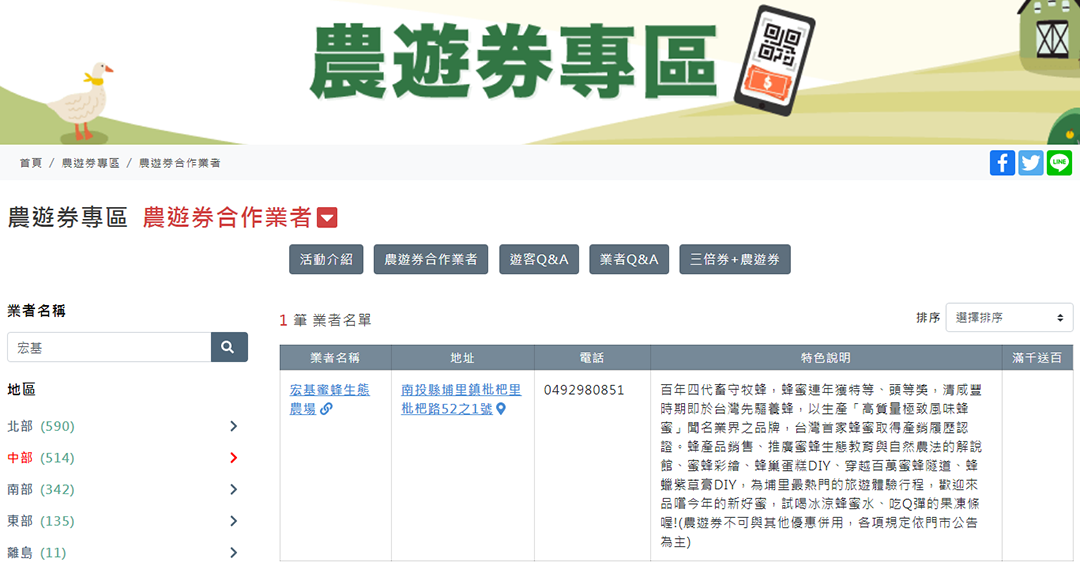Viewport: 1080px width, 566px height.
Task: Expand the 北部 (590) region
Action: (x=233, y=426)
